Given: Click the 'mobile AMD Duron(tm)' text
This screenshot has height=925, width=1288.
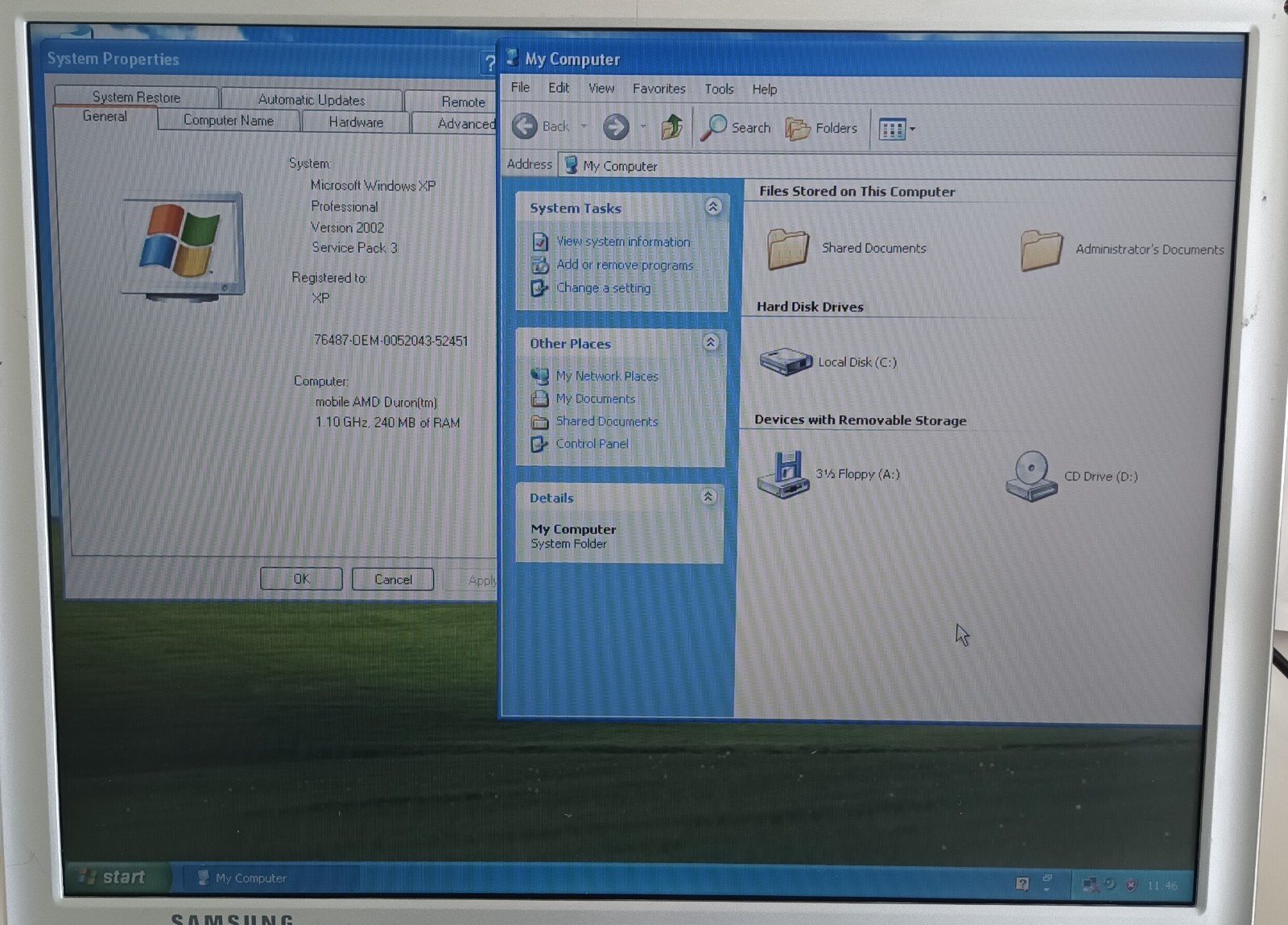Looking at the screenshot, I should click(376, 402).
